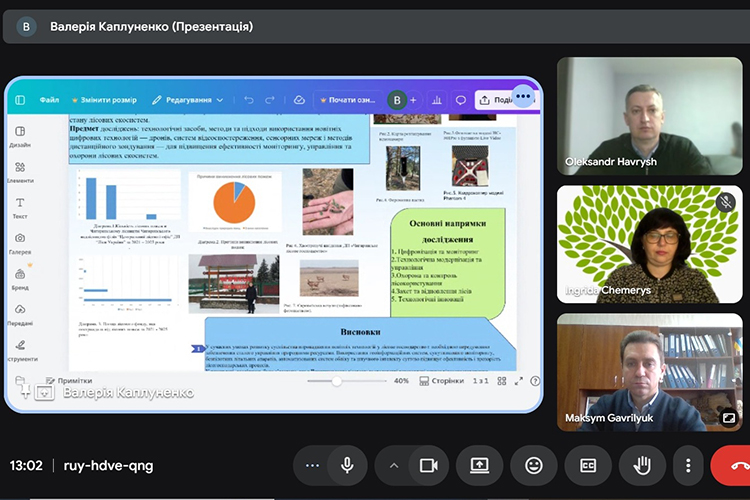Raise your hand in the meeting
Screen dimensions: 750x500
641,465
